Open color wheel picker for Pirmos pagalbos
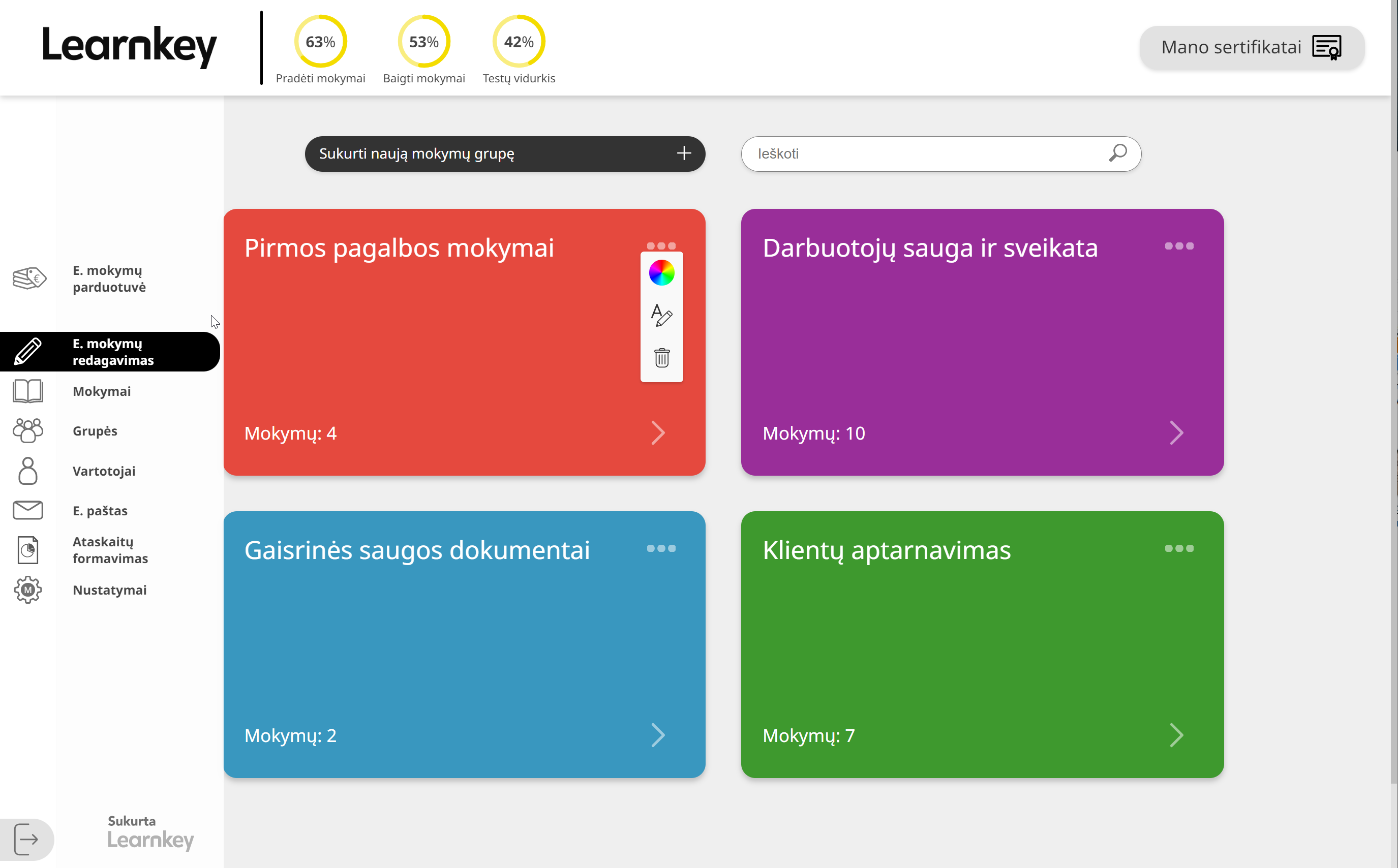Image resolution: width=1398 pixels, height=868 pixels. [x=661, y=273]
